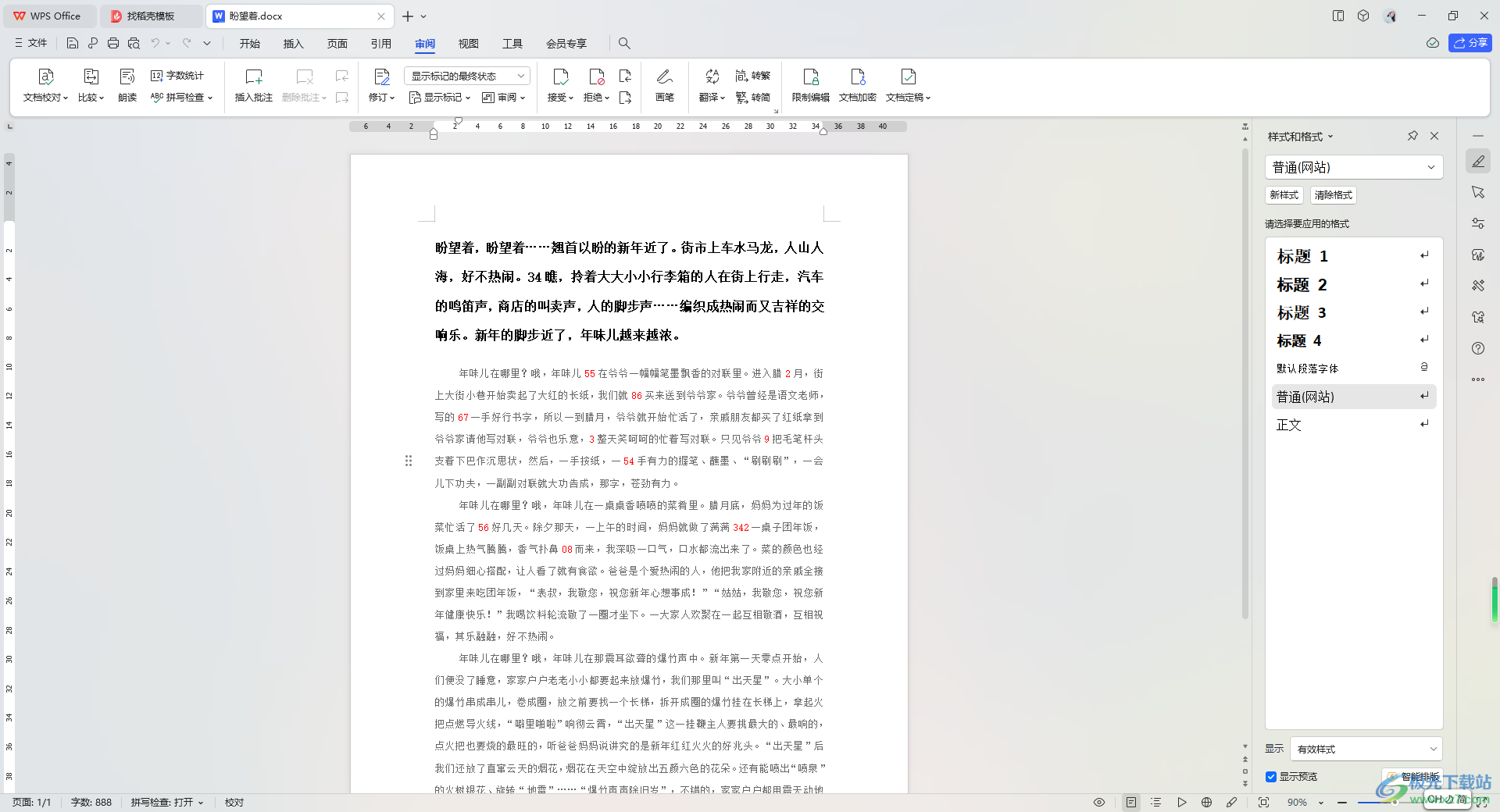Click the eye protection mode icon

1099,803
